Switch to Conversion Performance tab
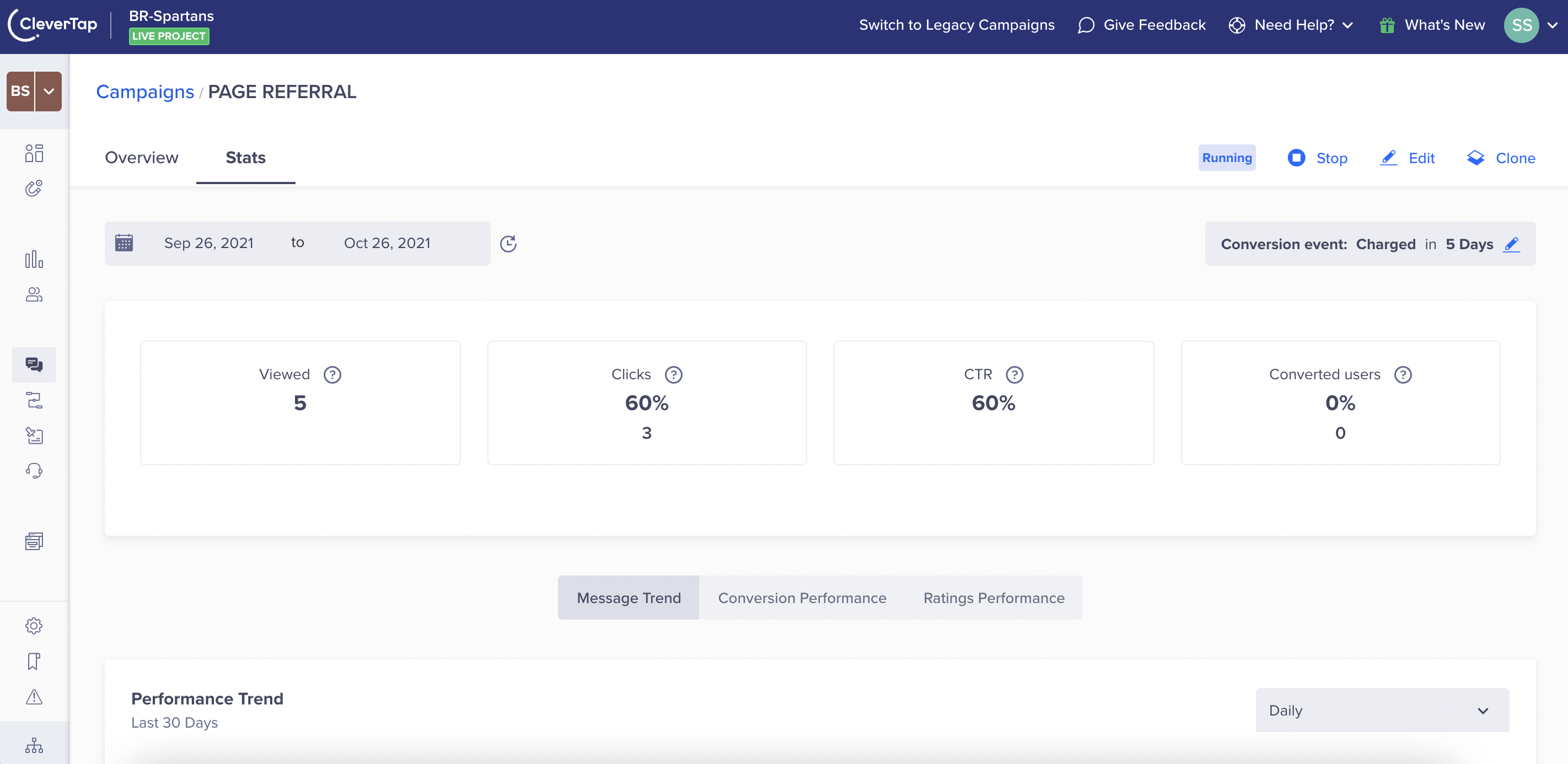1568x764 pixels. 802,598
